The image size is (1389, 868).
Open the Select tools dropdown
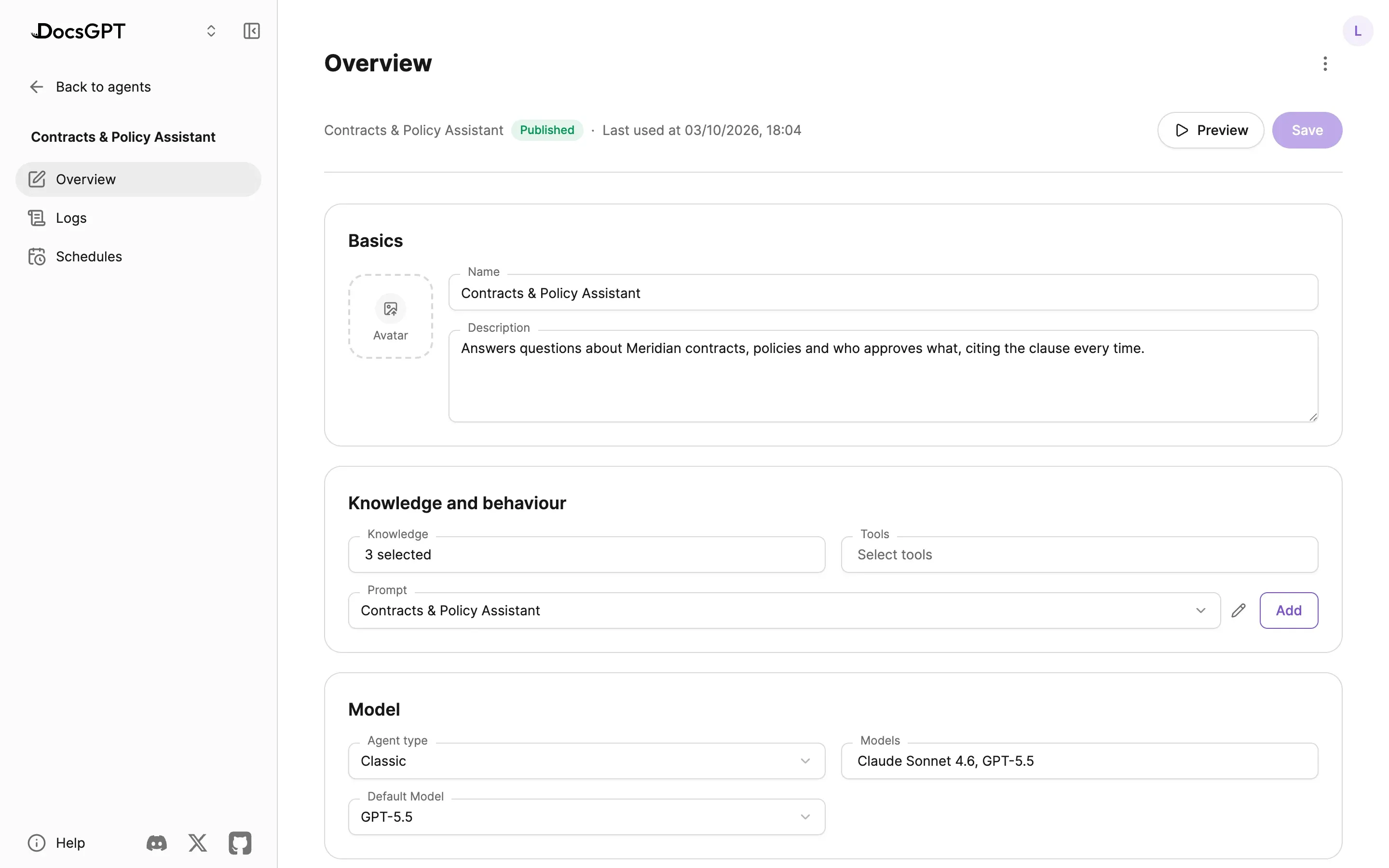[1079, 555]
